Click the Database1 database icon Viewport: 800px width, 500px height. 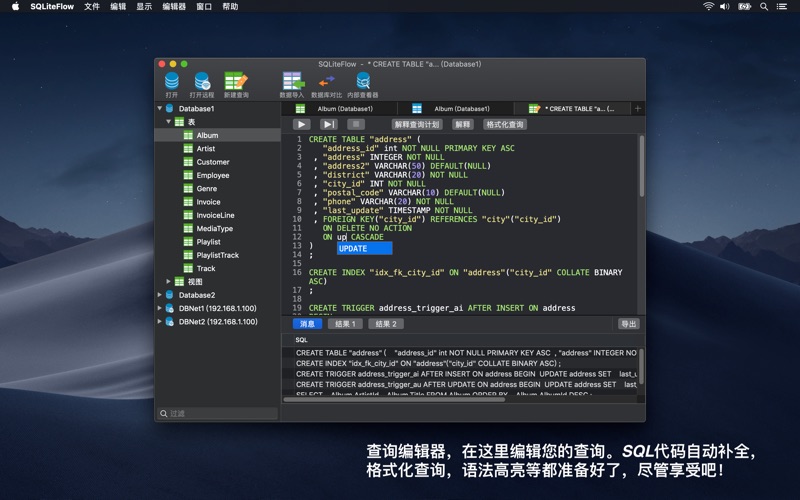pos(169,108)
